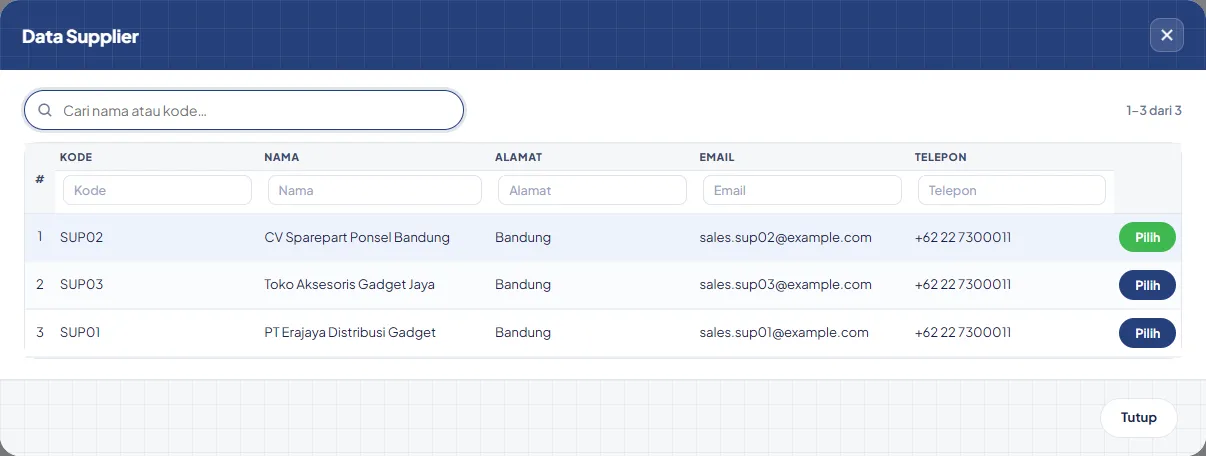
Task: Click sales.sup02@example.com email
Action: click(786, 238)
